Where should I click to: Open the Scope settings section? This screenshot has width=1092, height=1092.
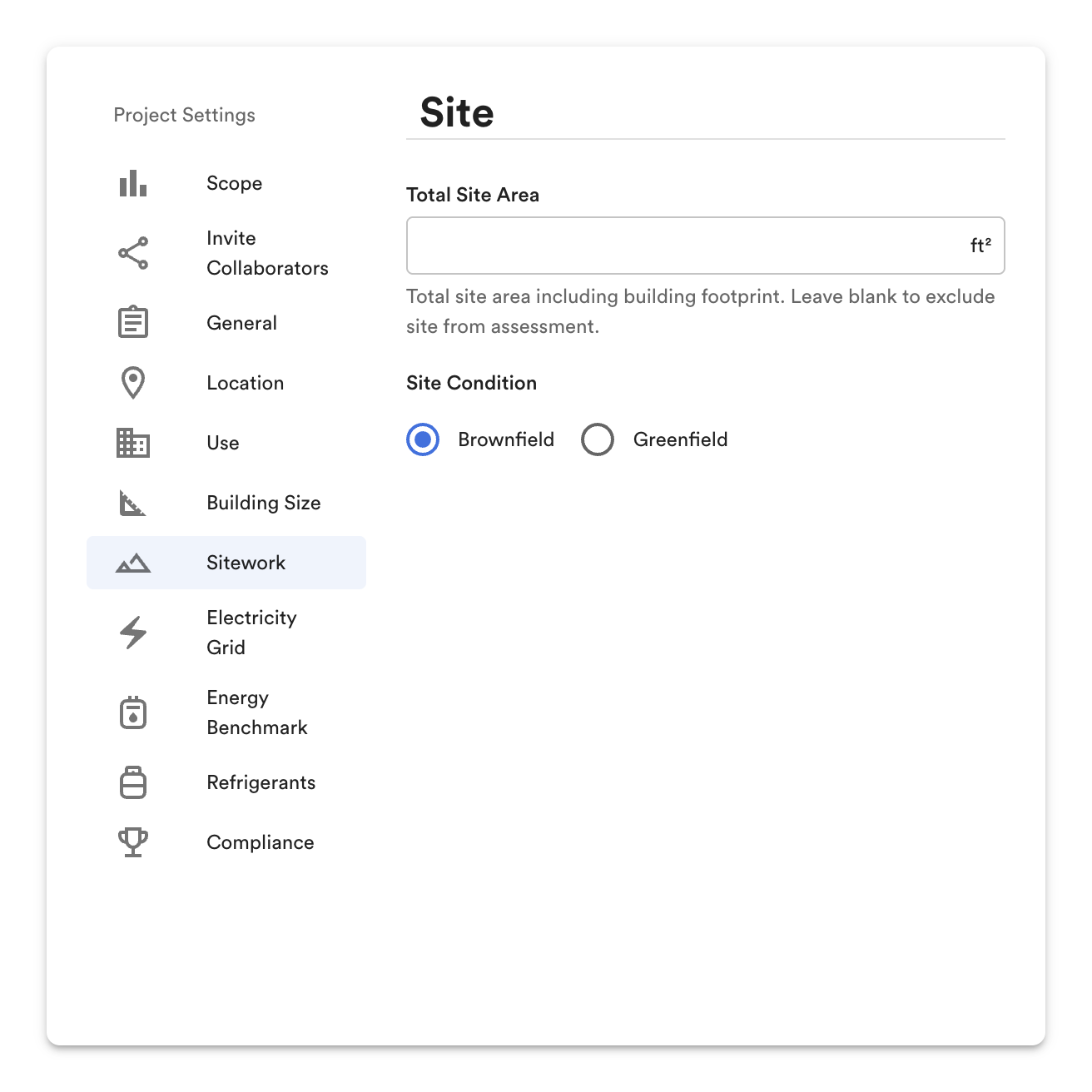226,183
